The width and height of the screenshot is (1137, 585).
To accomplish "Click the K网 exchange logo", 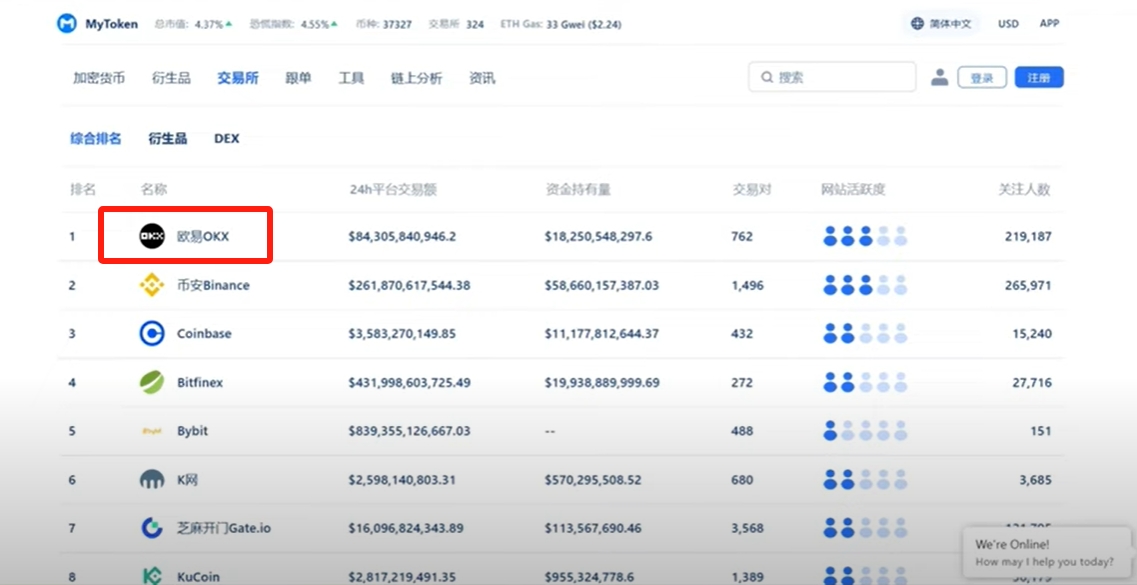I will (152, 480).
